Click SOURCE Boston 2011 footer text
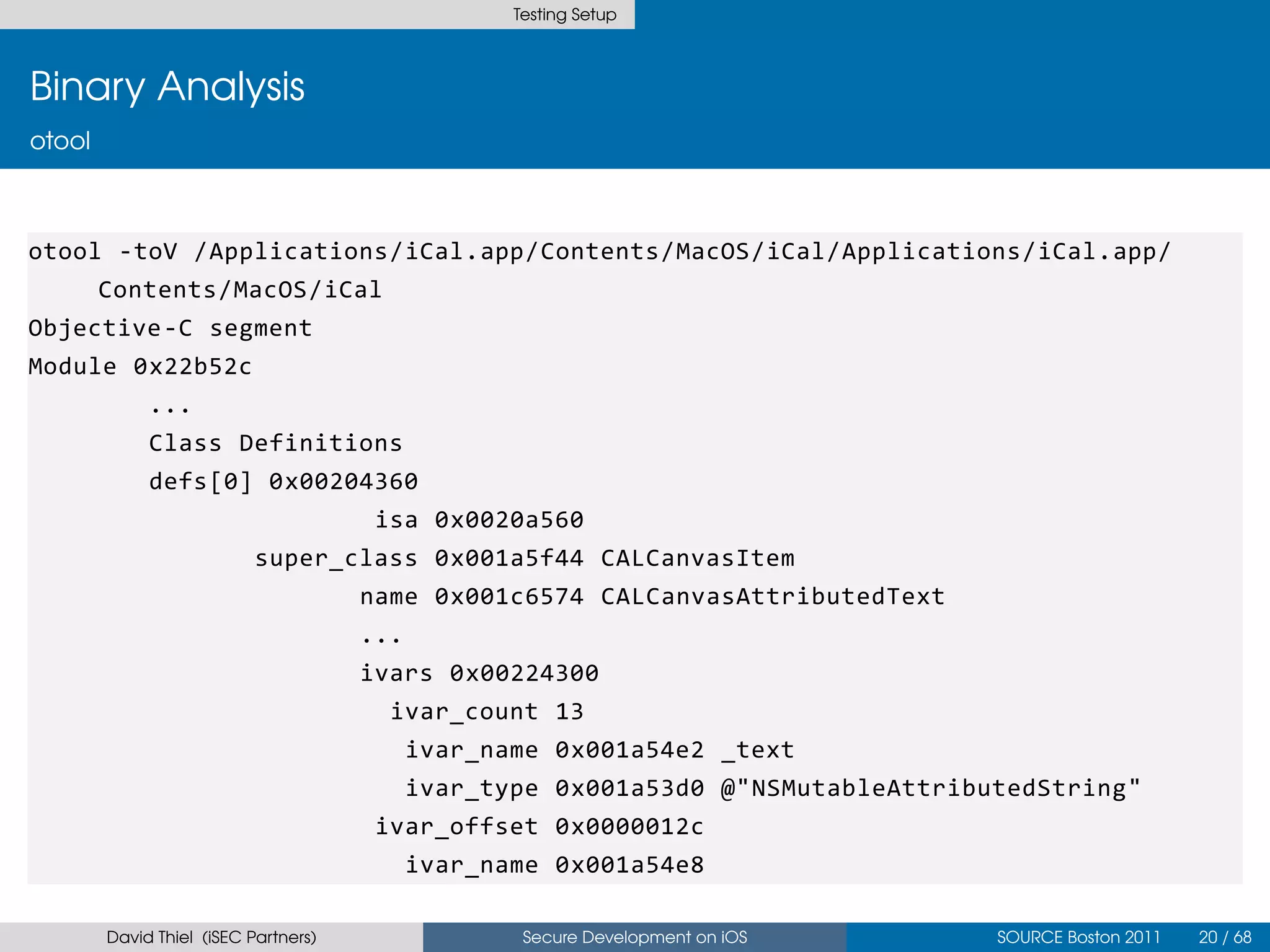Viewport: 1270px width, 952px height. pos(1078,937)
